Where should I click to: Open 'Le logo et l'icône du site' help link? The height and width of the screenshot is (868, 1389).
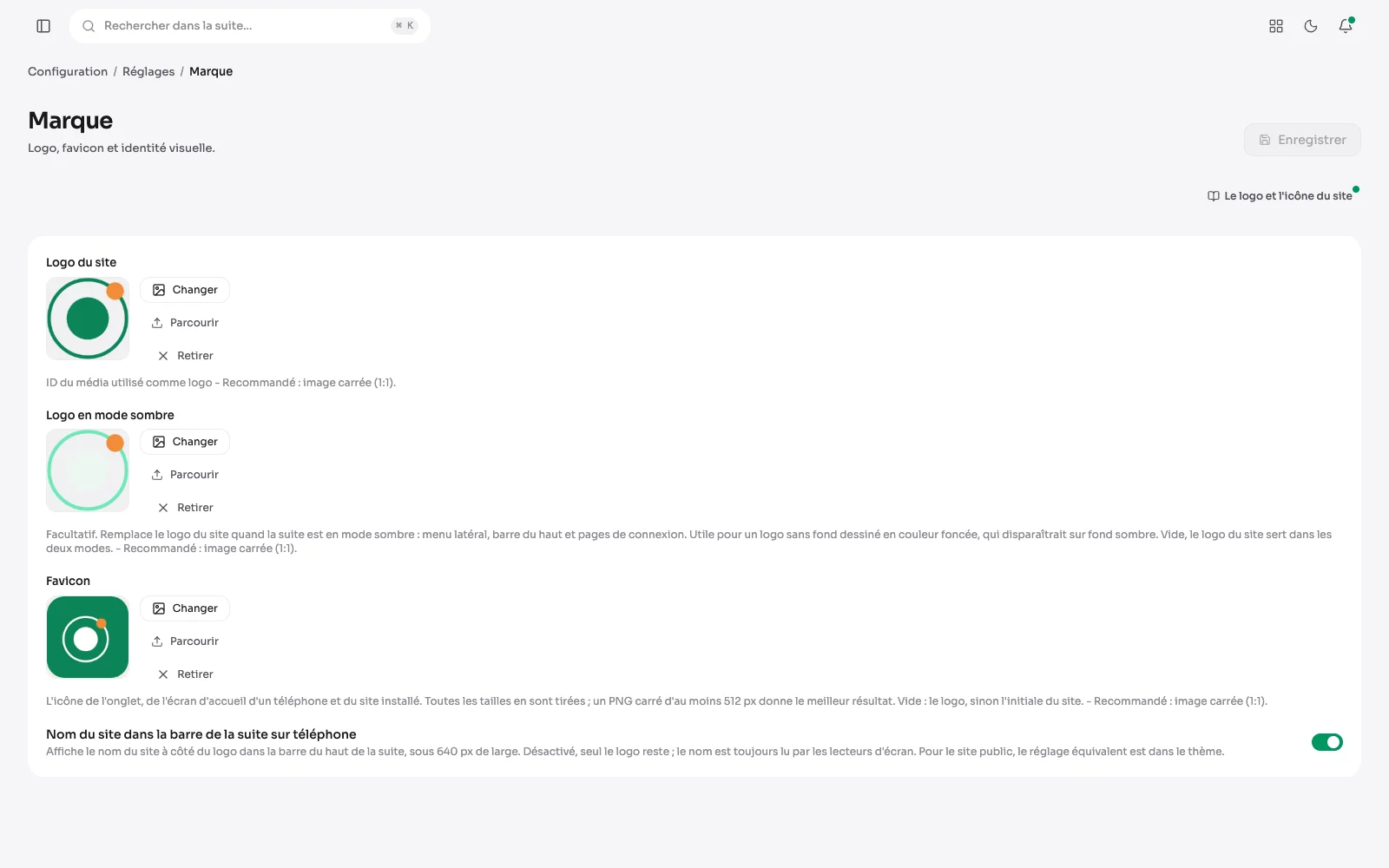[1280, 196]
